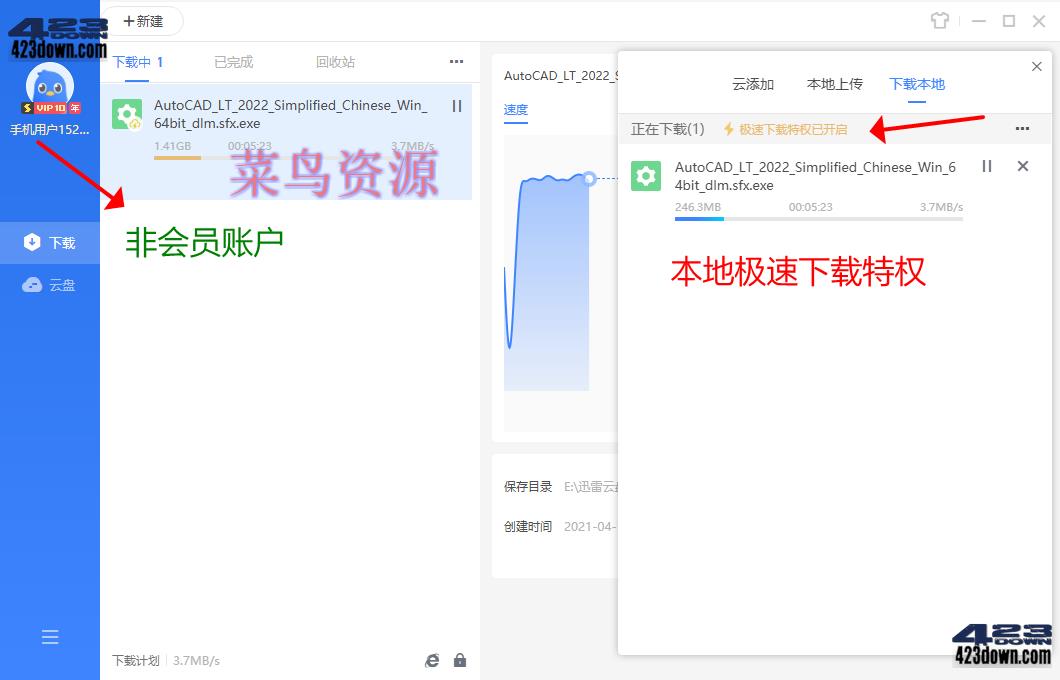Click the 新建 button
Image resolution: width=1060 pixels, height=680 pixels.
(143, 21)
